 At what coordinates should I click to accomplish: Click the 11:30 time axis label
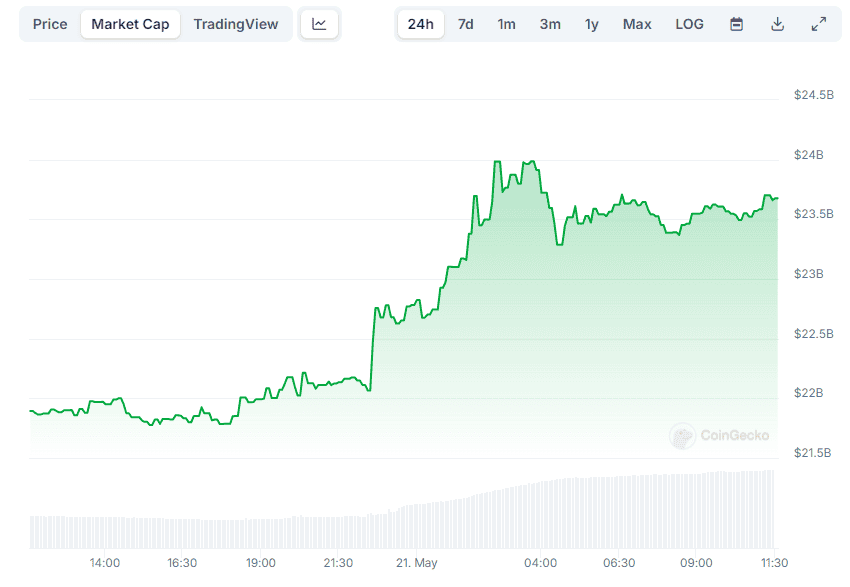pos(774,563)
